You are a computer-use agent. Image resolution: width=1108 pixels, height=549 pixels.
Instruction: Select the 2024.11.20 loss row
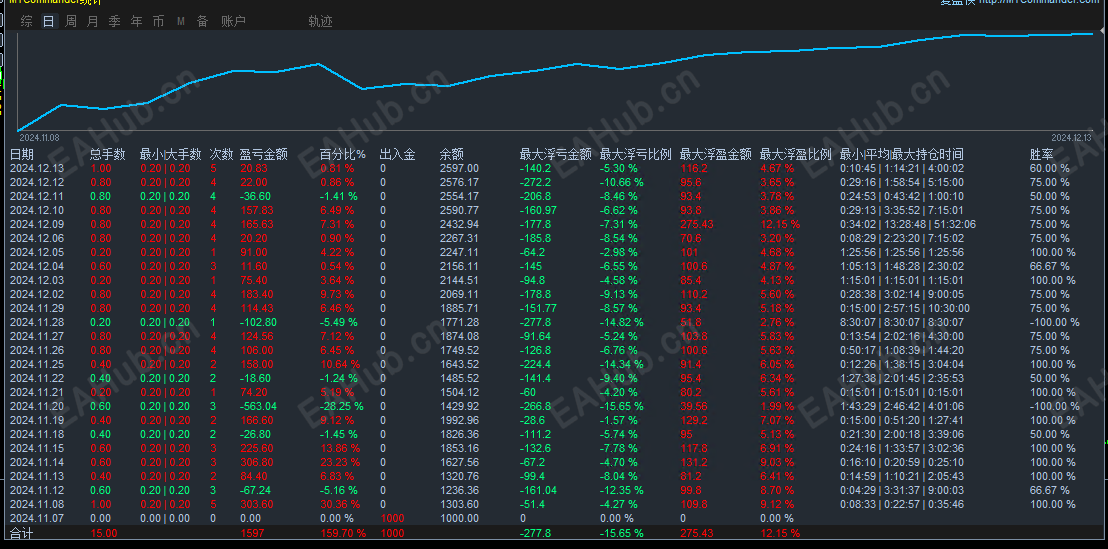click(554, 406)
